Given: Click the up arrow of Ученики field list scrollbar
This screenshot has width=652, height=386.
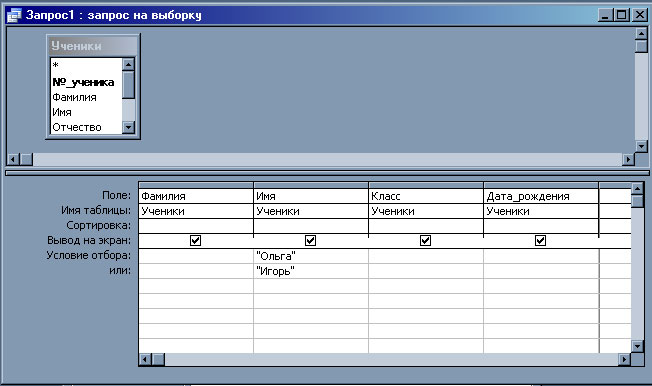Looking at the screenshot, I should point(128,64).
